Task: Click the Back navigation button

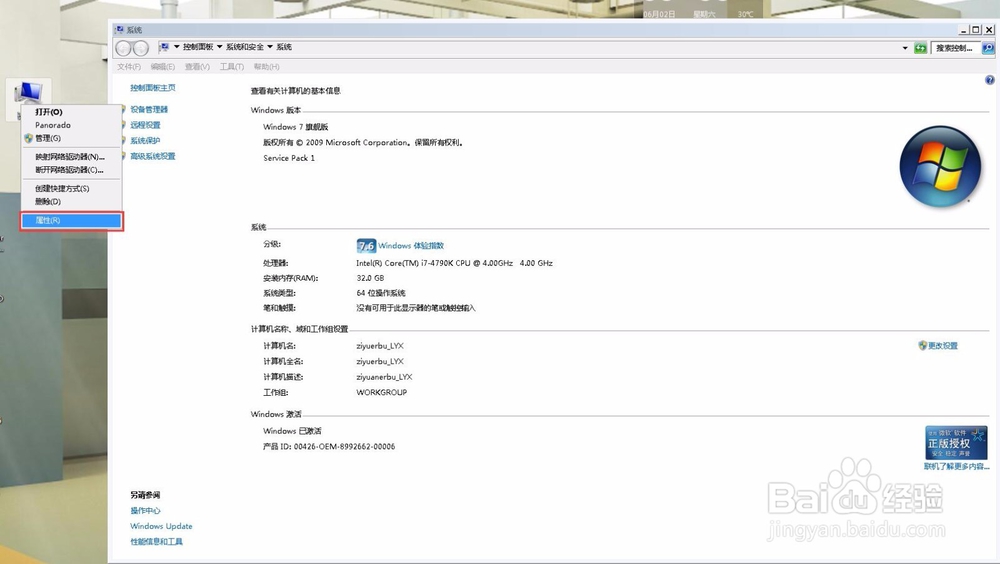Action: (x=124, y=48)
